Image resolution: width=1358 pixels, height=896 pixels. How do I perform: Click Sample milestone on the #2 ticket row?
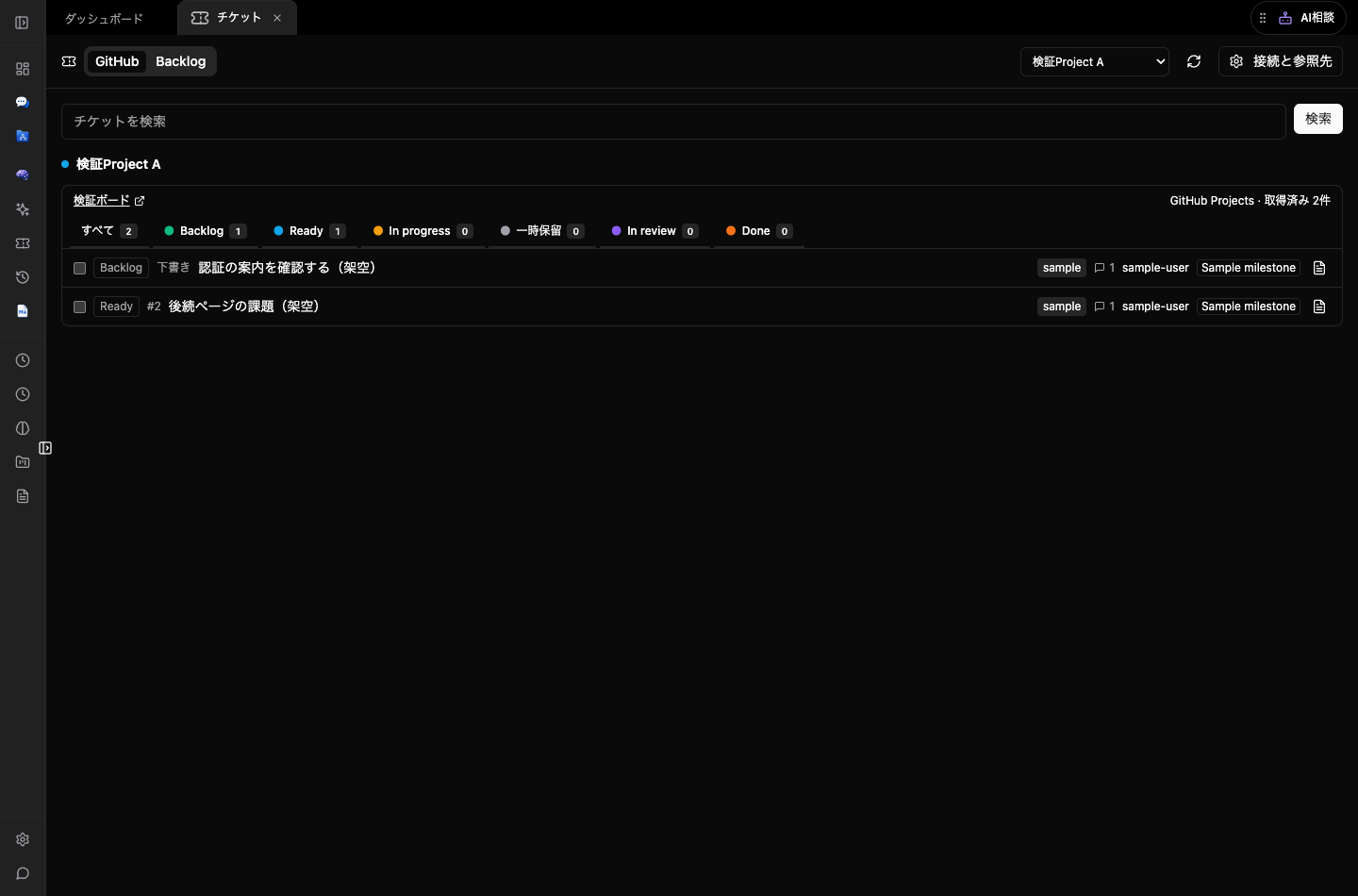[1249, 307]
